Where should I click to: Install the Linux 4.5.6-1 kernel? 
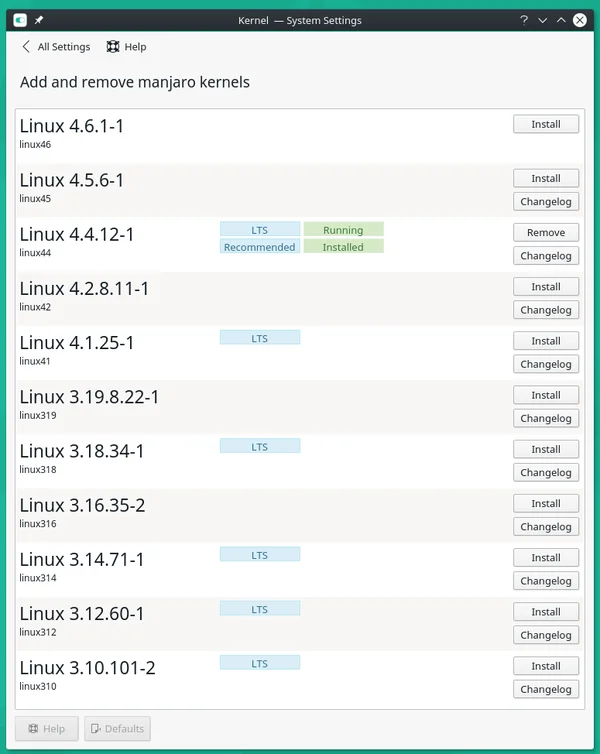(x=545, y=178)
